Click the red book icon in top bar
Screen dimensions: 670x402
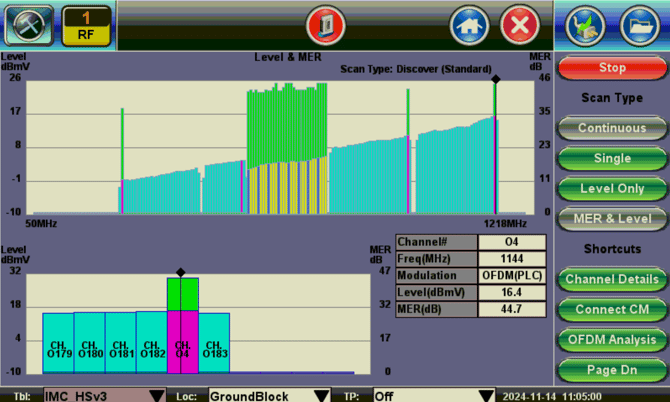point(324,24)
